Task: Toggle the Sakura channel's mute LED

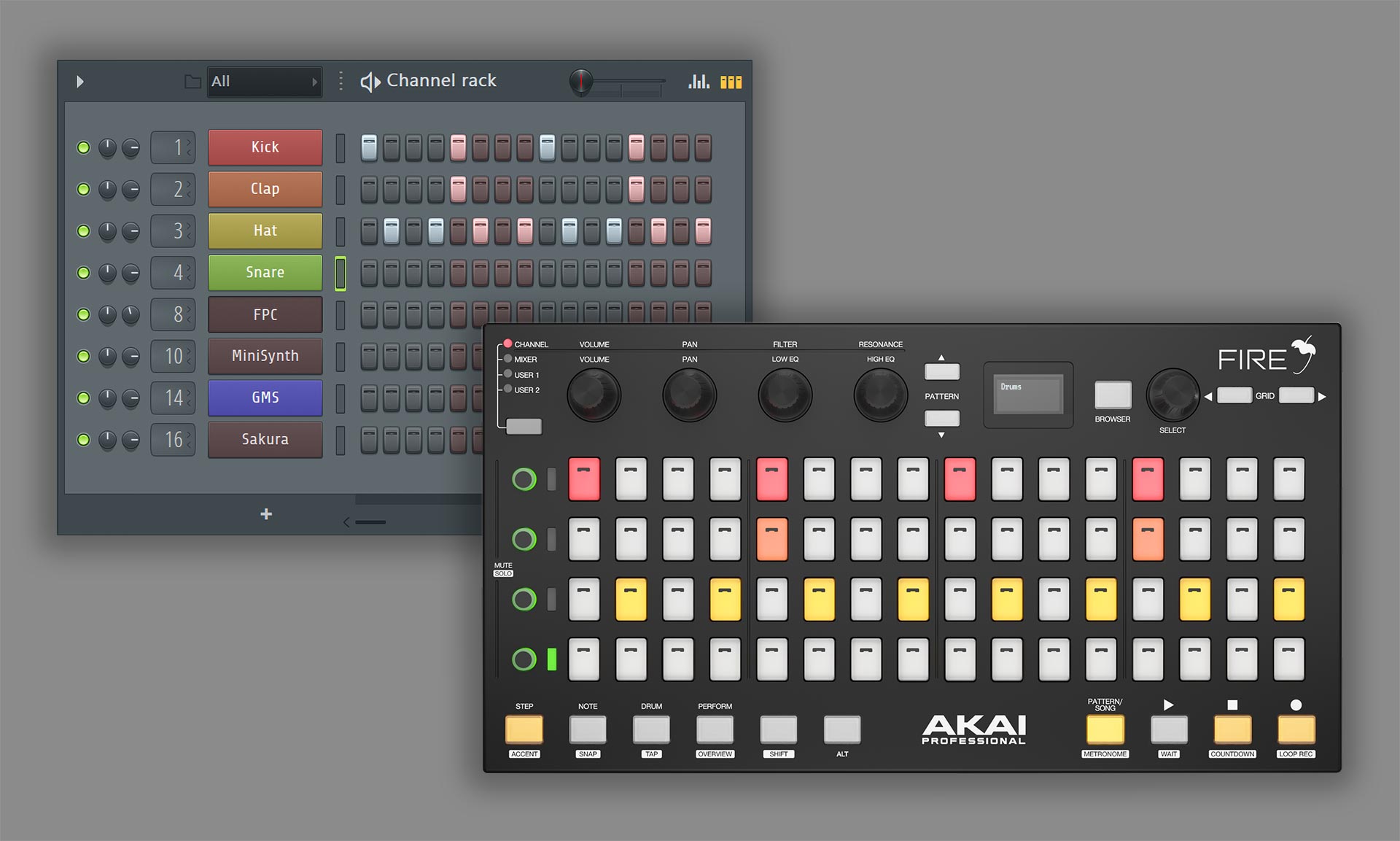Action: pyautogui.click(x=82, y=440)
